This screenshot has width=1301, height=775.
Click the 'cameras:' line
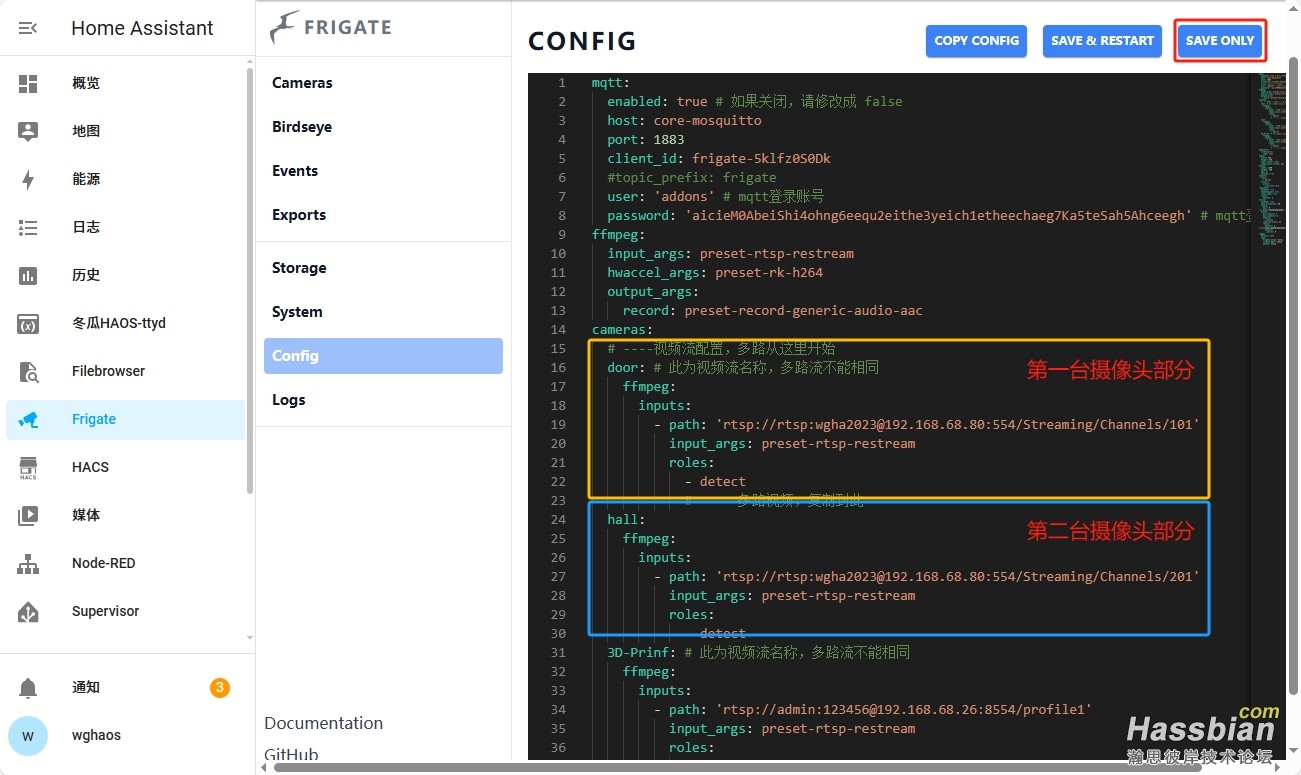click(622, 330)
